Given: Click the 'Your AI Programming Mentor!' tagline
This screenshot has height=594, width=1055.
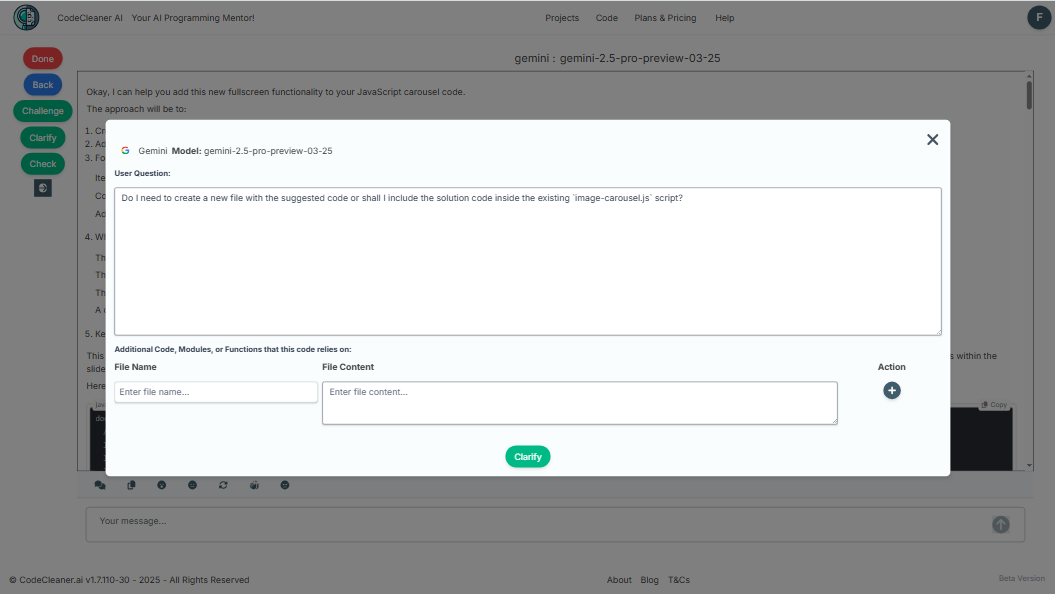Looking at the screenshot, I should click(193, 18).
